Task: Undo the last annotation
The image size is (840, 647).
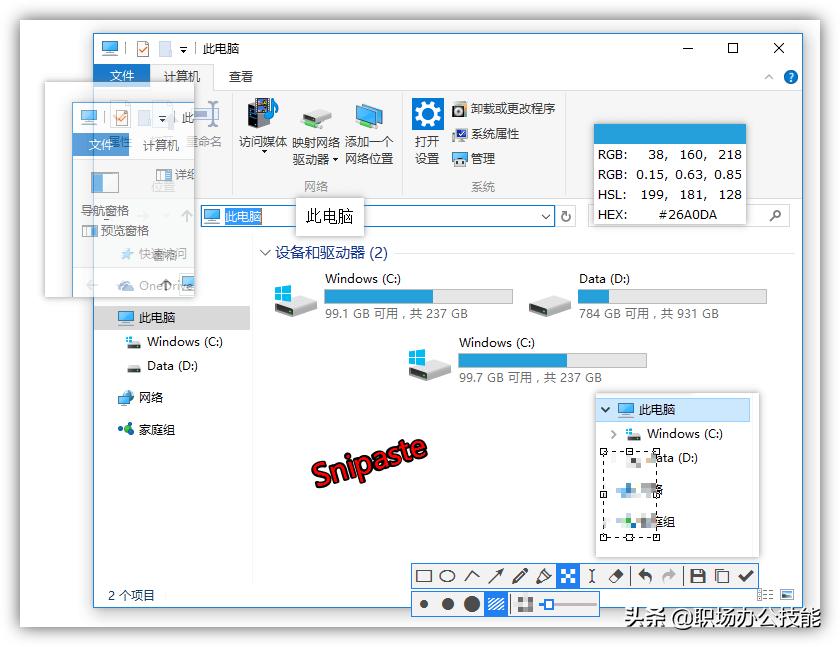Action: coord(645,576)
